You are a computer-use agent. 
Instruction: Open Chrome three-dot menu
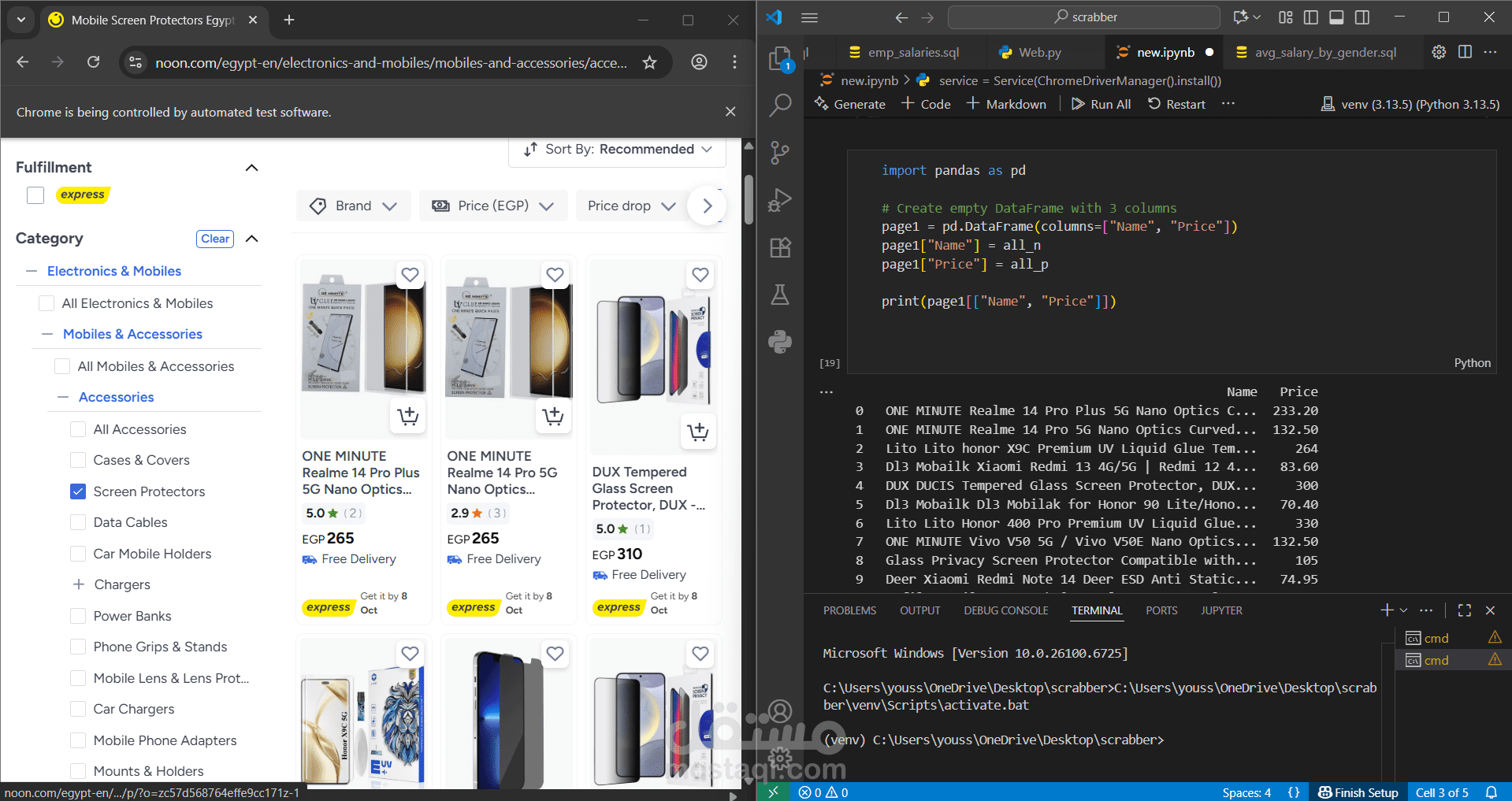tap(734, 62)
